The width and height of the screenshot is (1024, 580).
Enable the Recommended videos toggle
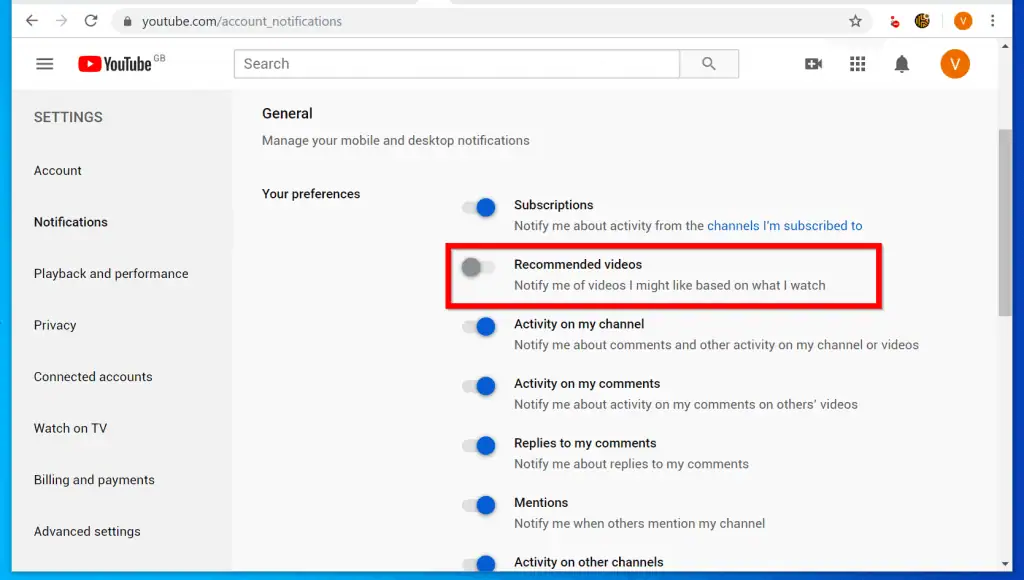click(x=479, y=267)
